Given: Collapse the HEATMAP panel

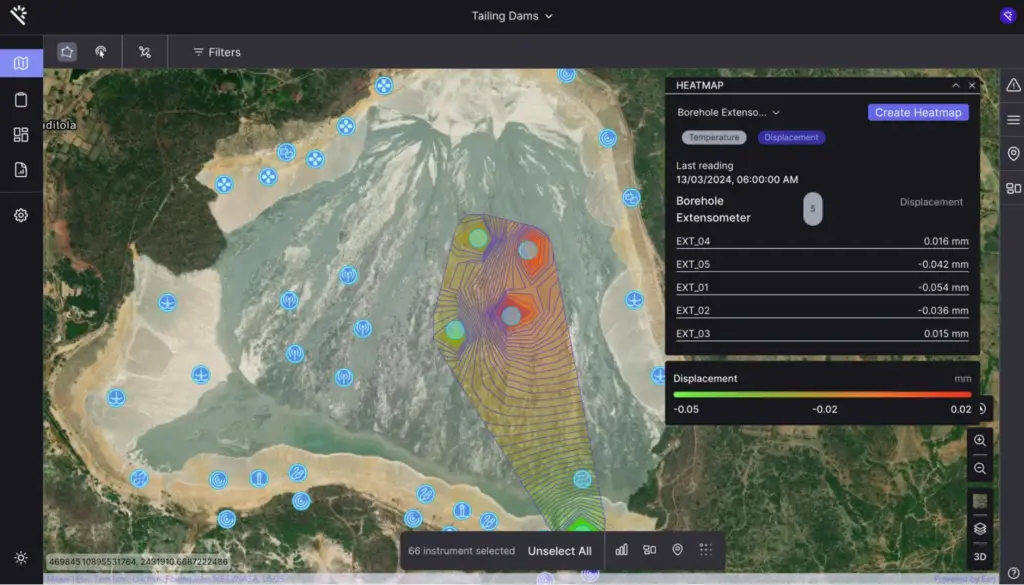Looking at the screenshot, I should point(955,86).
